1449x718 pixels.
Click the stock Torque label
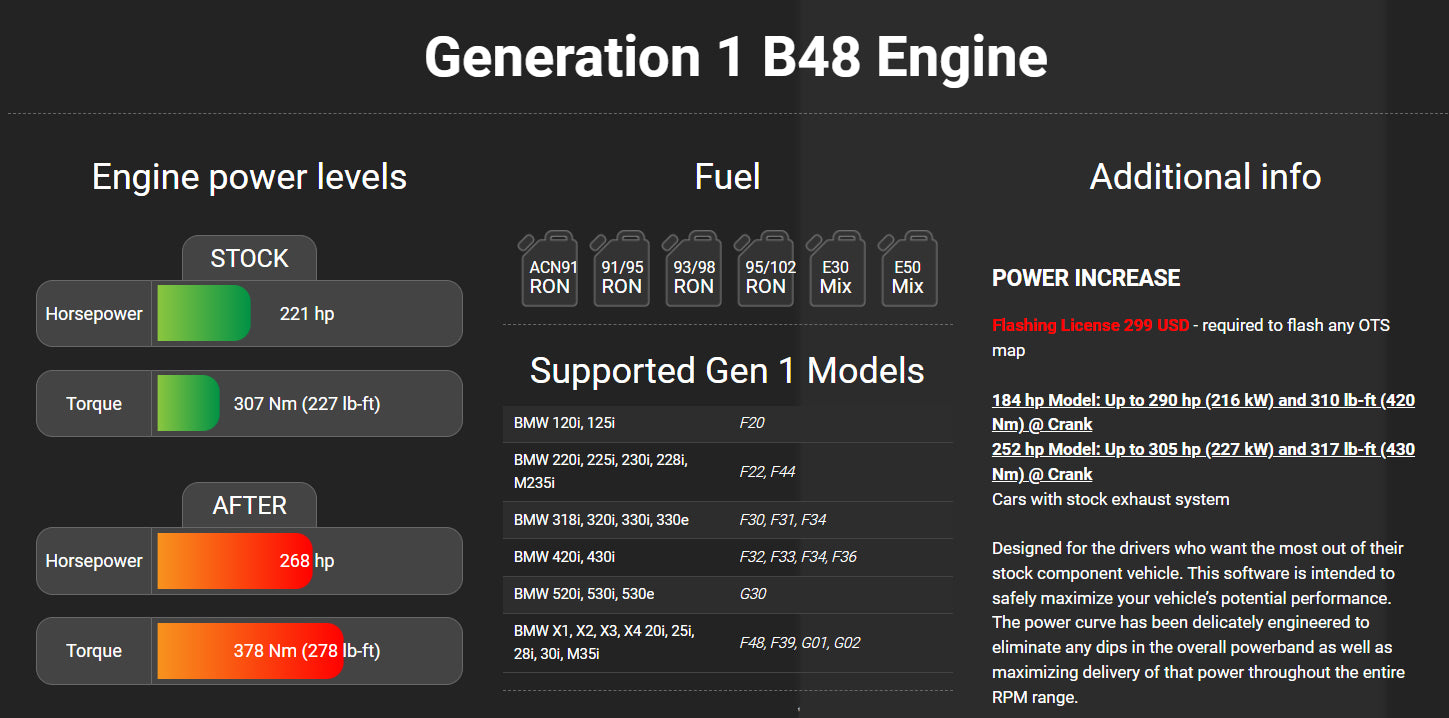(94, 404)
